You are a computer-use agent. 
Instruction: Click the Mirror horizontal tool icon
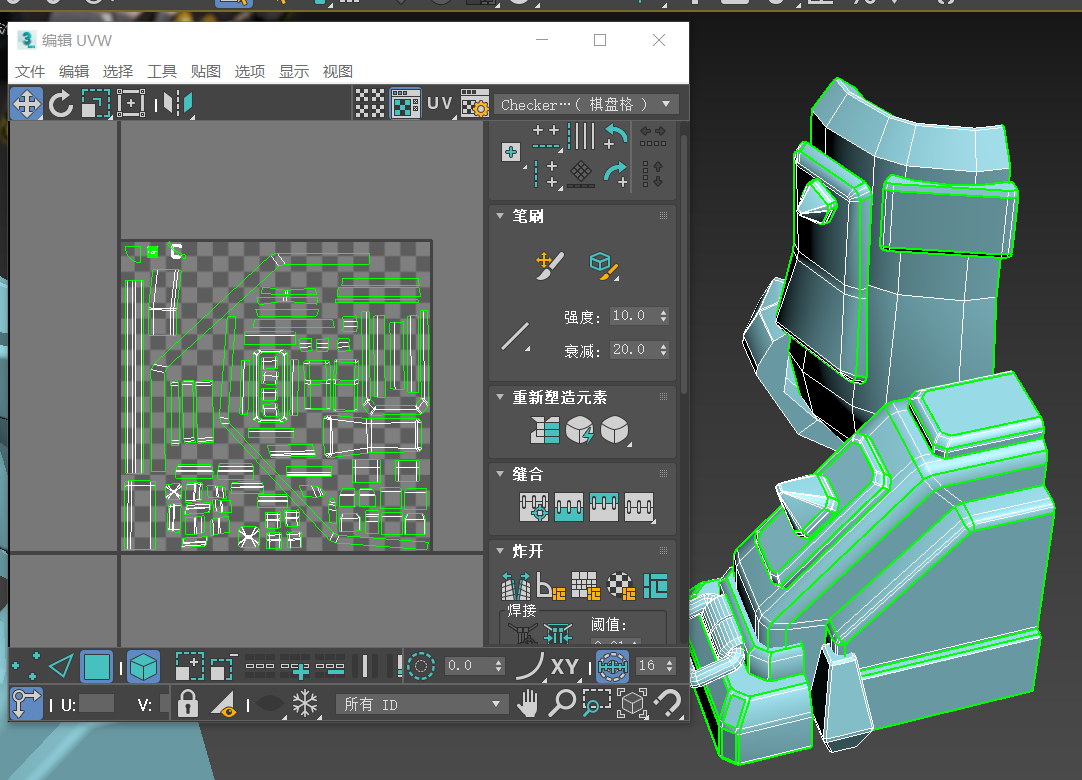tap(176, 104)
